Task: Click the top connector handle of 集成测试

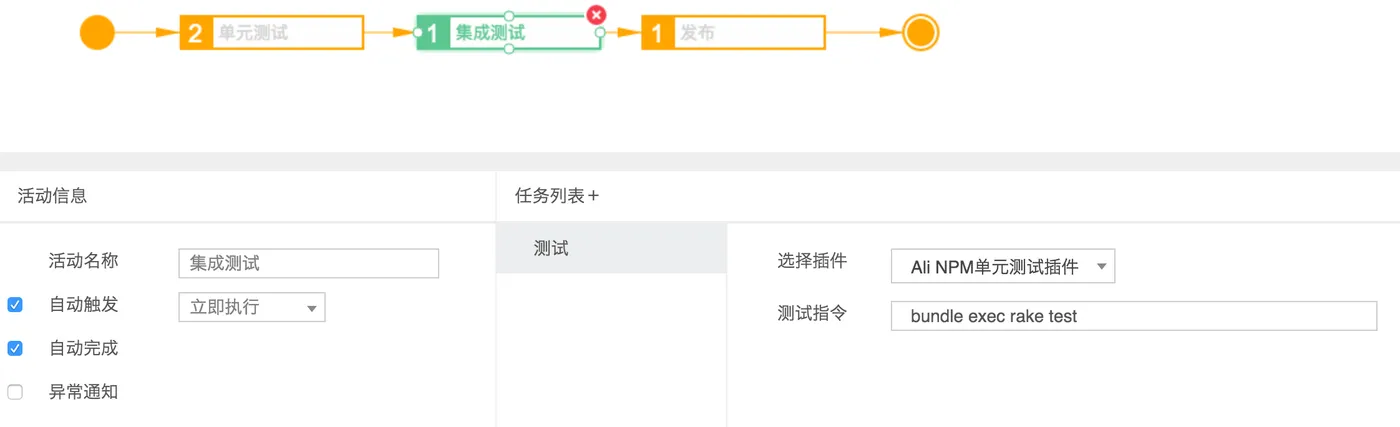Action: (x=509, y=15)
